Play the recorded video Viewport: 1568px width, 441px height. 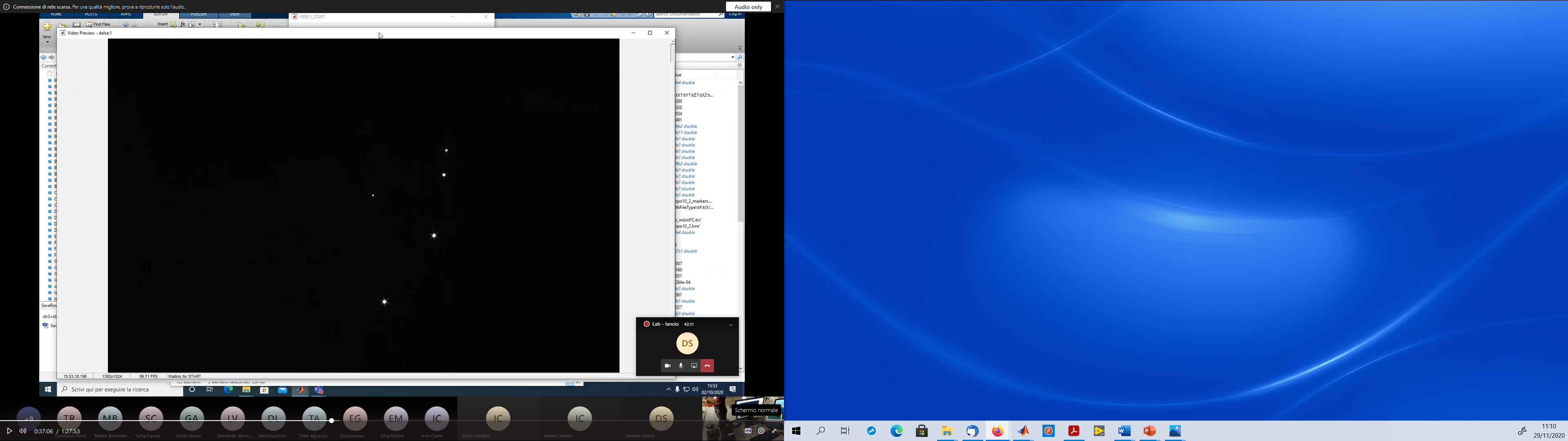tap(9, 431)
